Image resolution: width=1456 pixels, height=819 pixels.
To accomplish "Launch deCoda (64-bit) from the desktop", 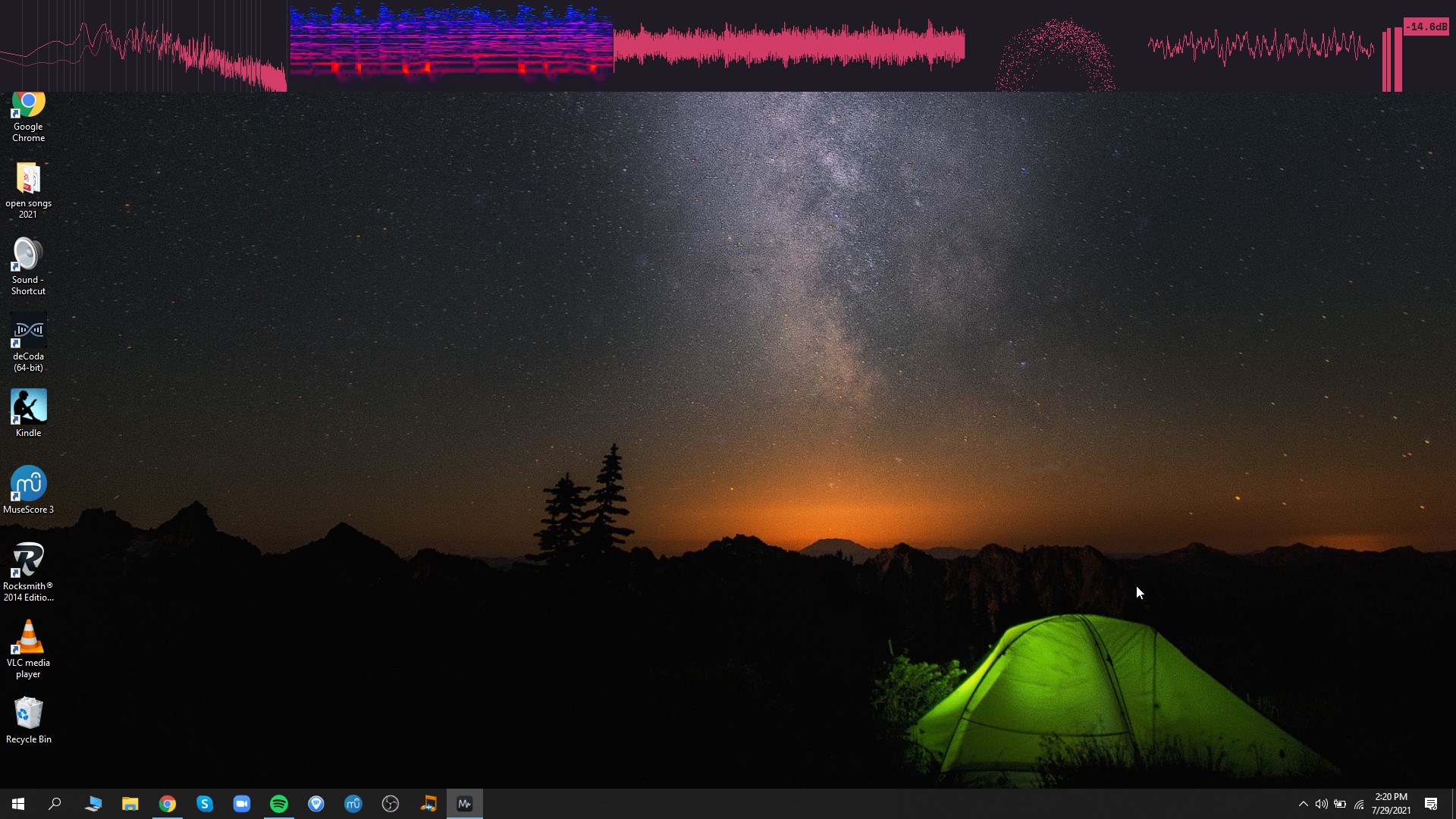I will pyautogui.click(x=28, y=343).
